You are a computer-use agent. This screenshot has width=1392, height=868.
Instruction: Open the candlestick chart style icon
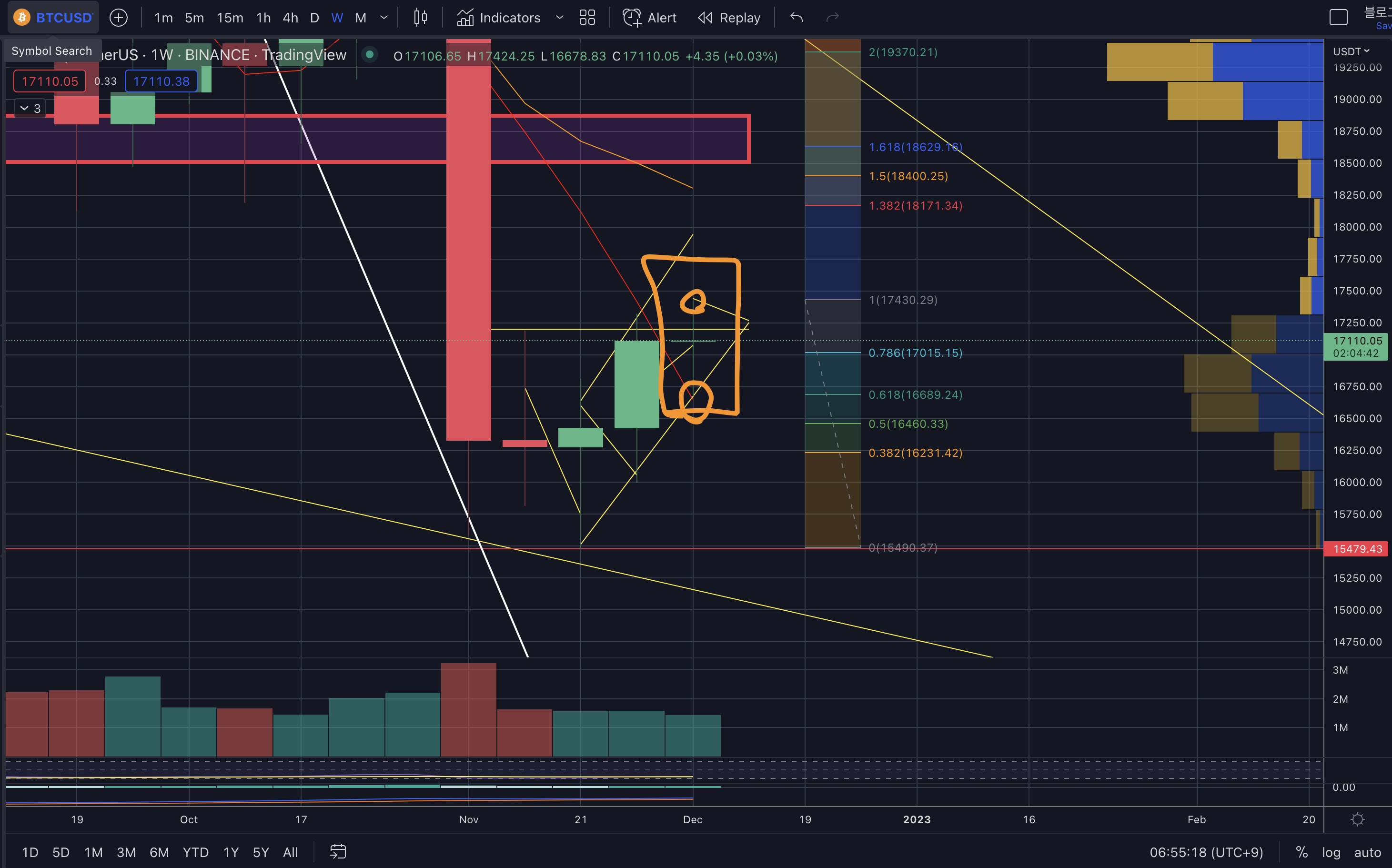(x=420, y=18)
